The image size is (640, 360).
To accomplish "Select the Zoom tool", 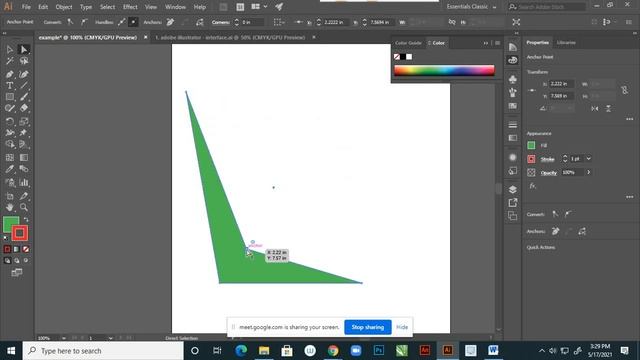I will pos(24,207).
